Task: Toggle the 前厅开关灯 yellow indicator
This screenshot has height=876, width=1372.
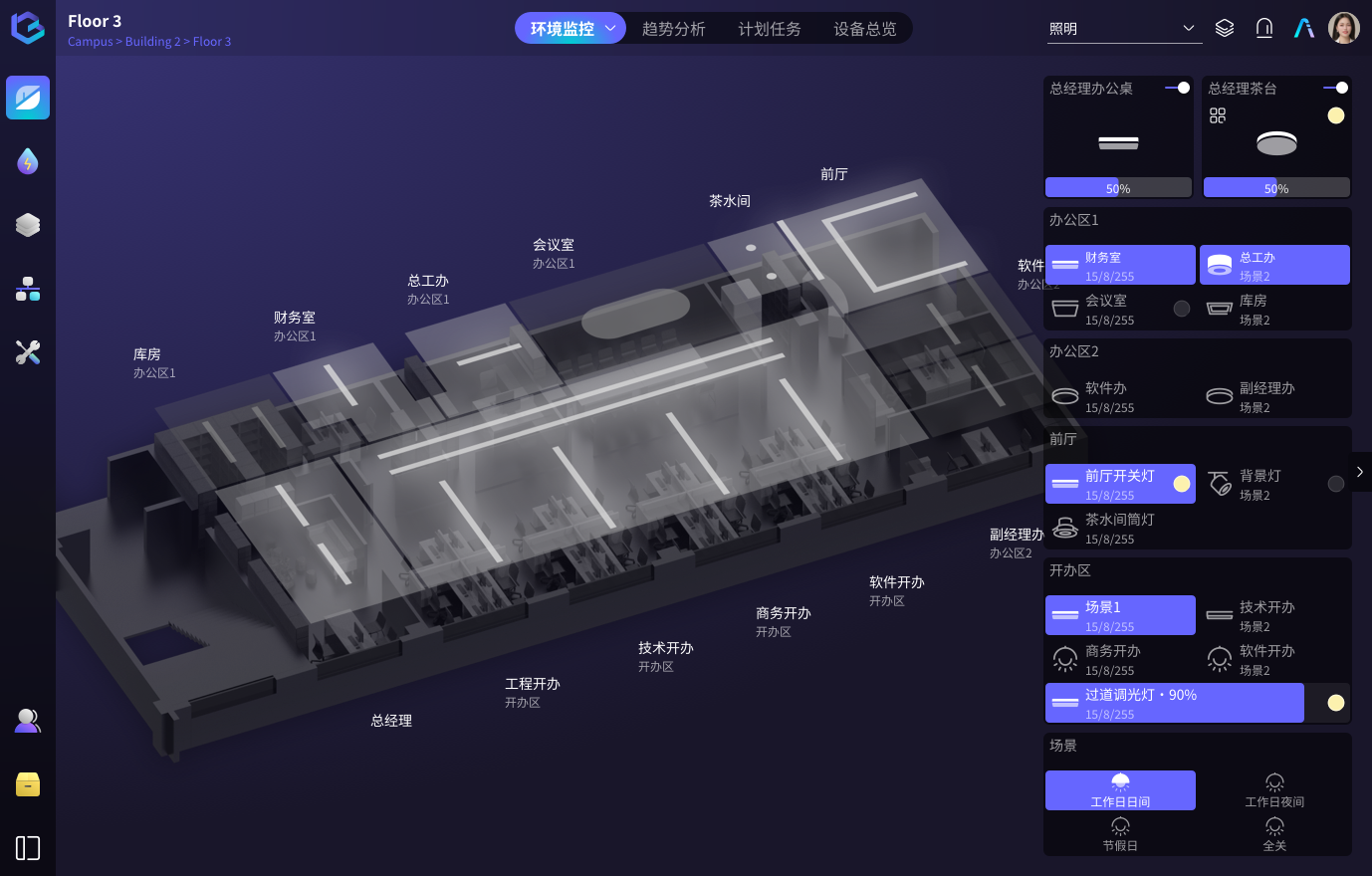Action: click(x=1182, y=484)
